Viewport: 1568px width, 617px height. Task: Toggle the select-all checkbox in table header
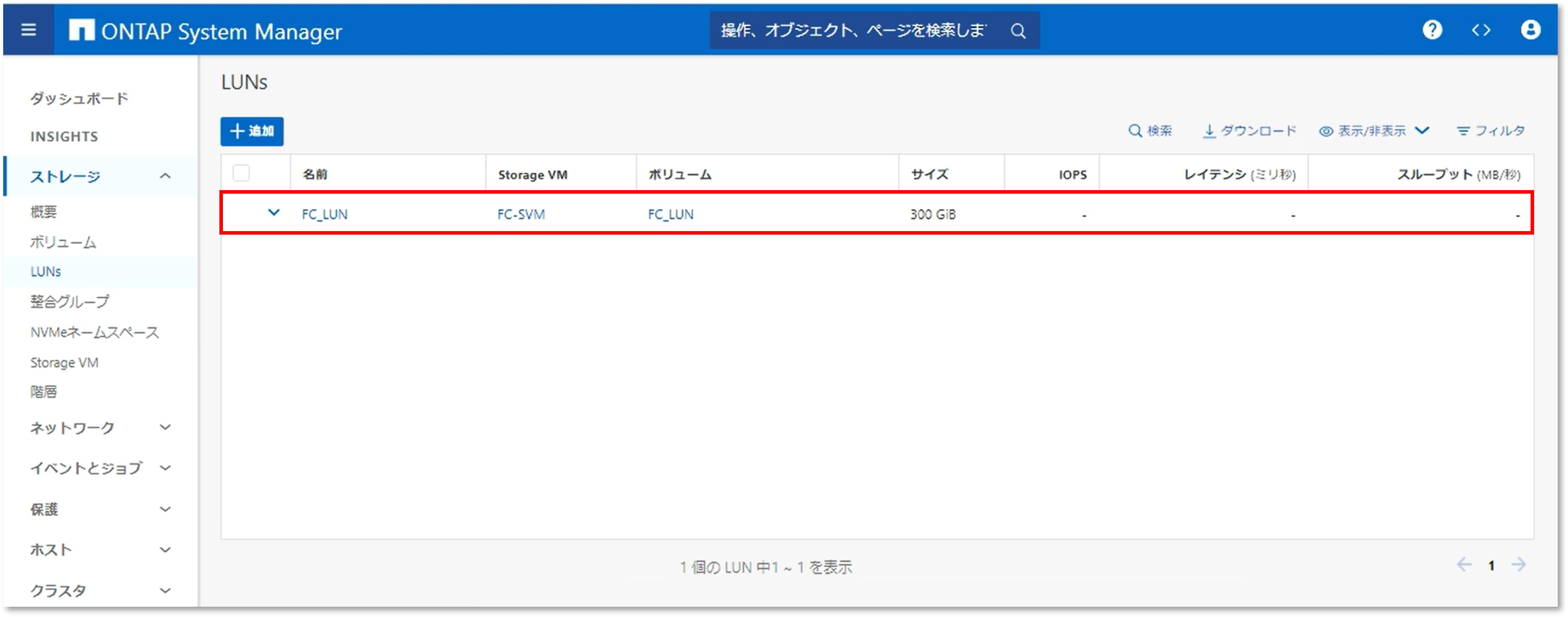[x=241, y=173]
